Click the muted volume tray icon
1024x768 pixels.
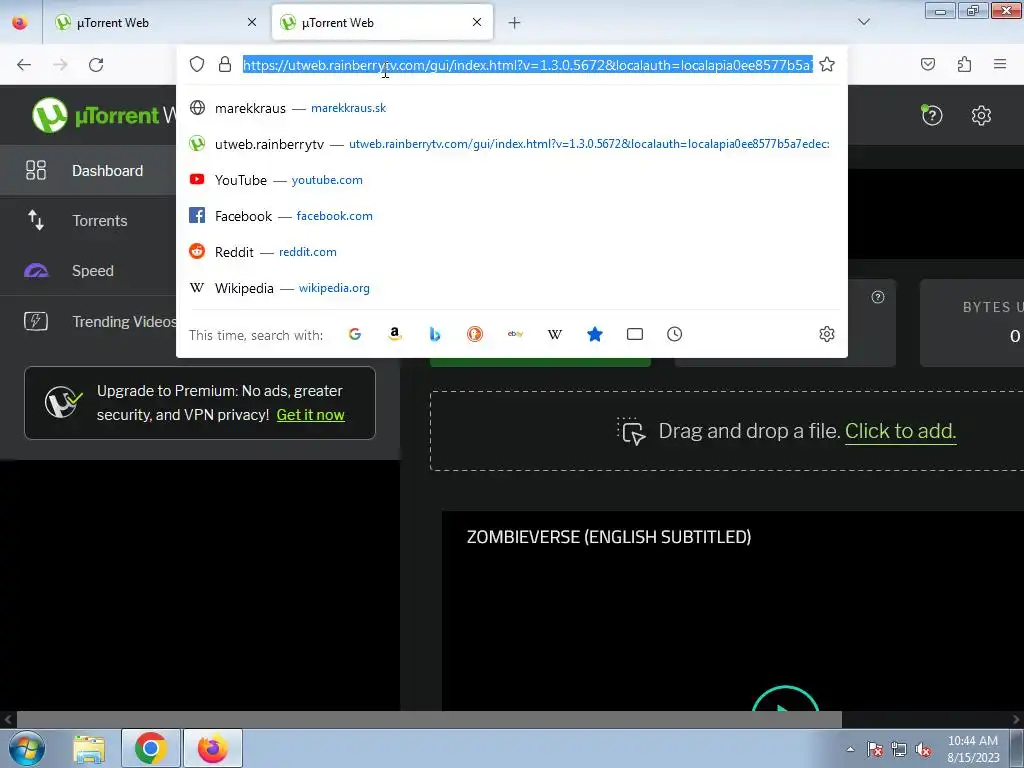coord(923,749)
